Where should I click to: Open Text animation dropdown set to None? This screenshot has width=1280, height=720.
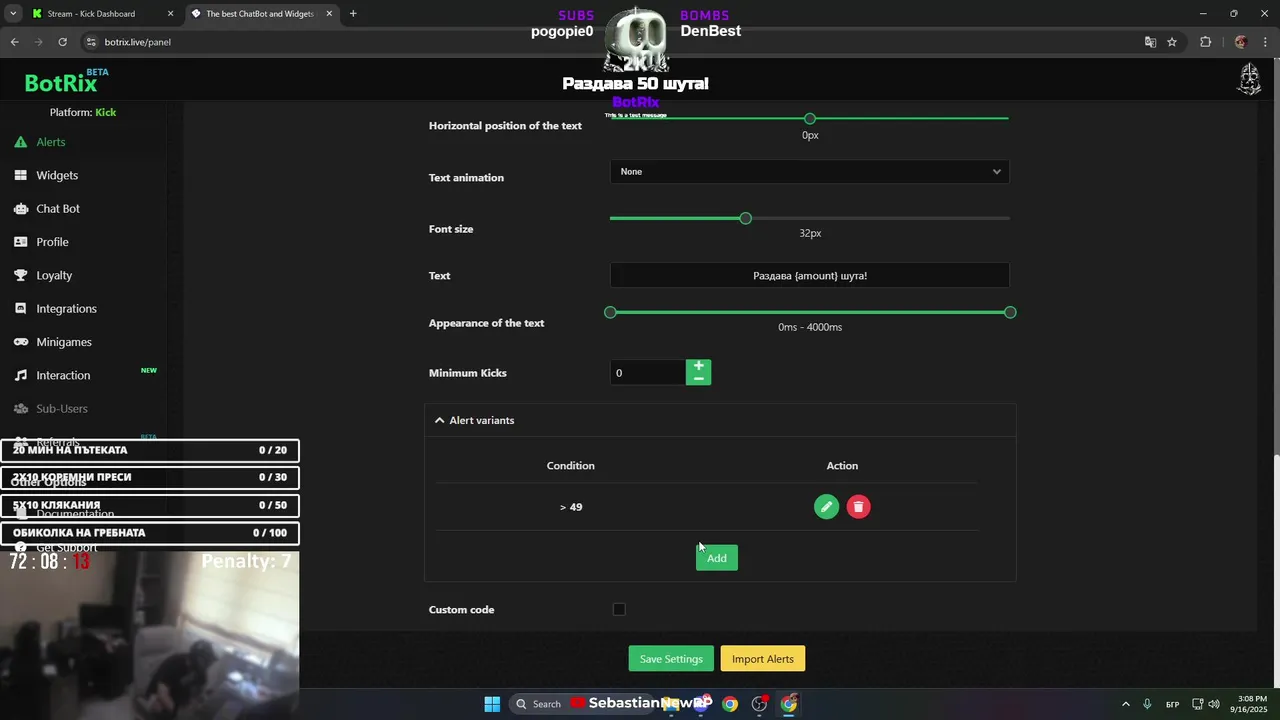(809, 172)
